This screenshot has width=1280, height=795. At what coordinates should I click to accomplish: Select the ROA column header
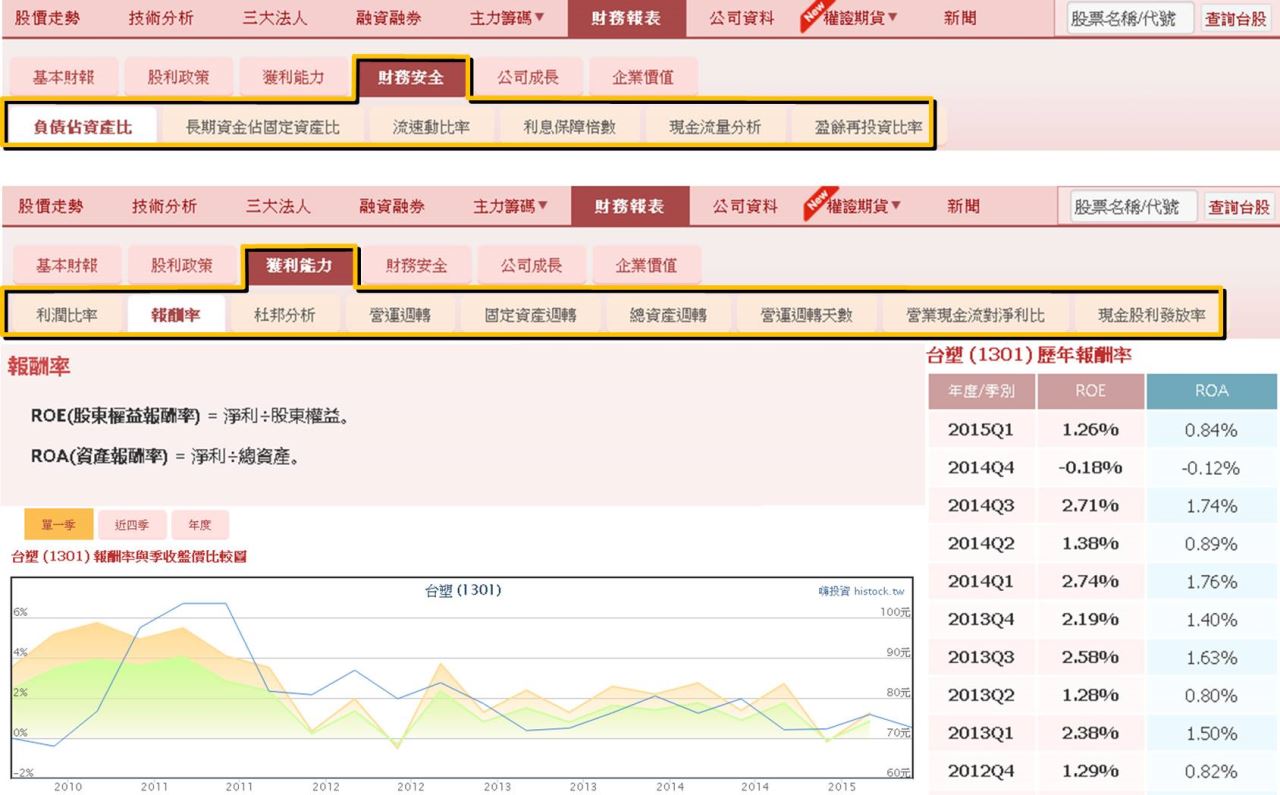pos(1211,391)
